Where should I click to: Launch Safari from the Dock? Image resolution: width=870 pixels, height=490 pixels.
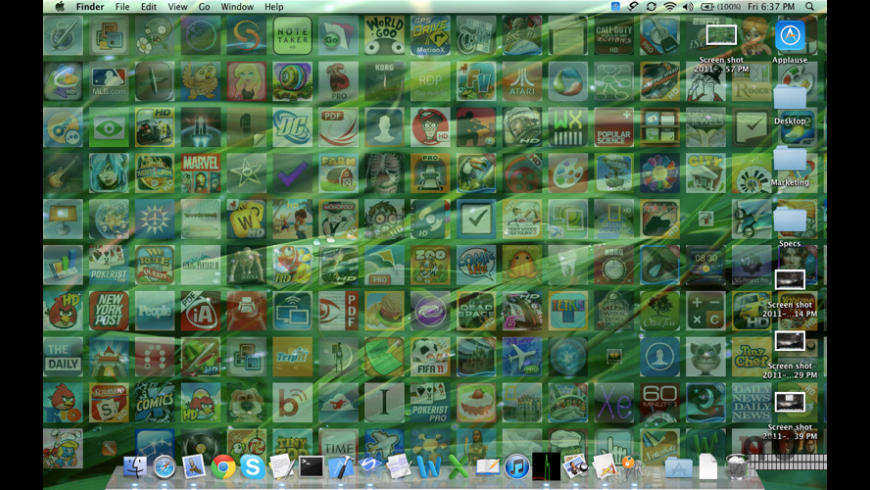[164, 467]
